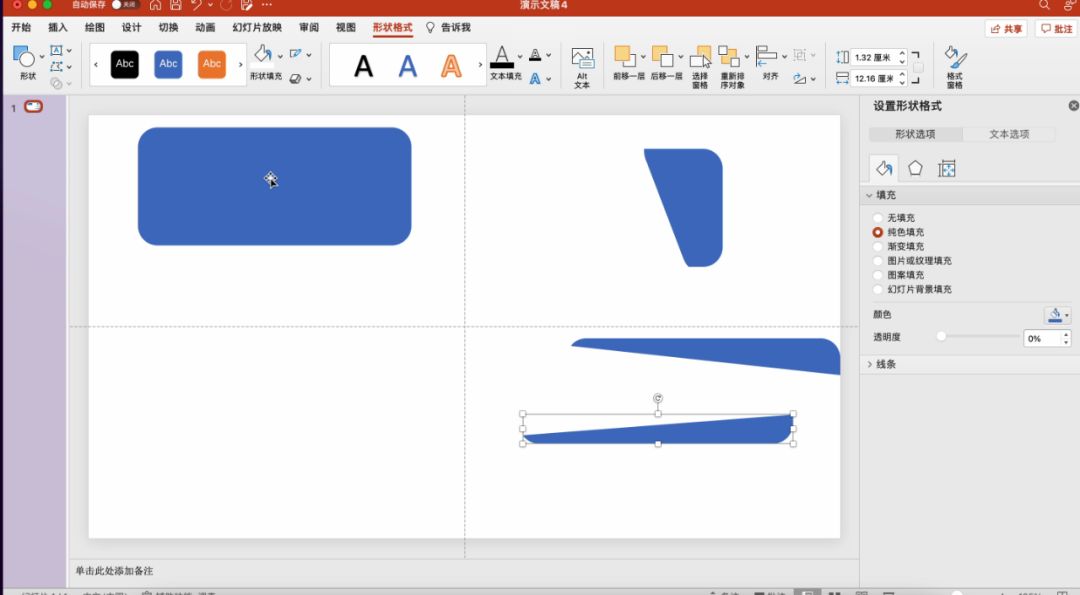Open the Text Fill dropdown arrow
Viewport: 1080px width, 595px height.
pos(519,56)
